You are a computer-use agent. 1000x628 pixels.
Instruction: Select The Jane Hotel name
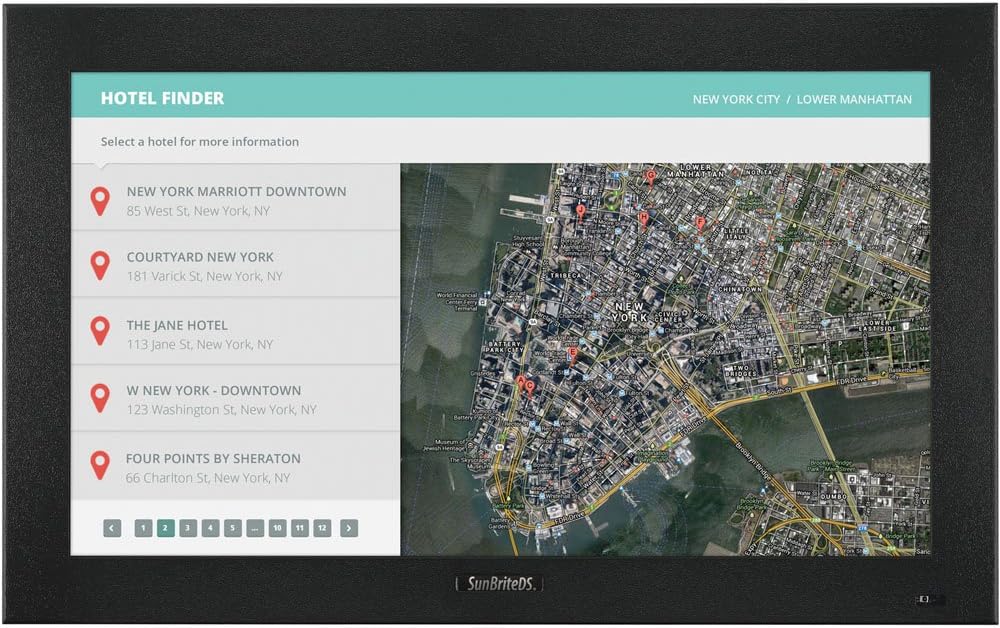177,325
